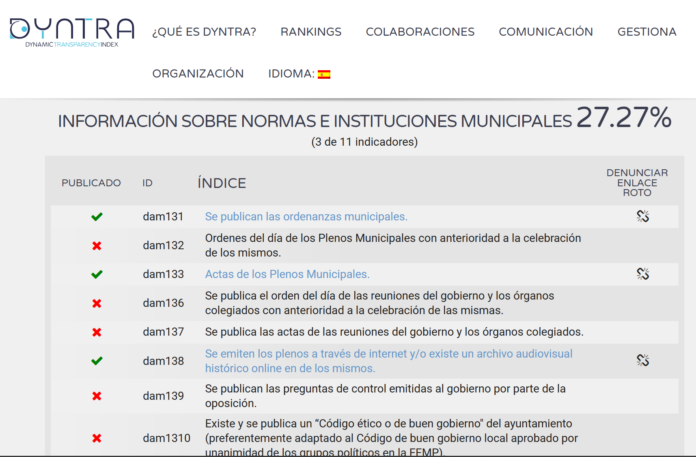Click the red cross for dam137
This screenshot has width=696, height=457.
[x=97, y=332]
